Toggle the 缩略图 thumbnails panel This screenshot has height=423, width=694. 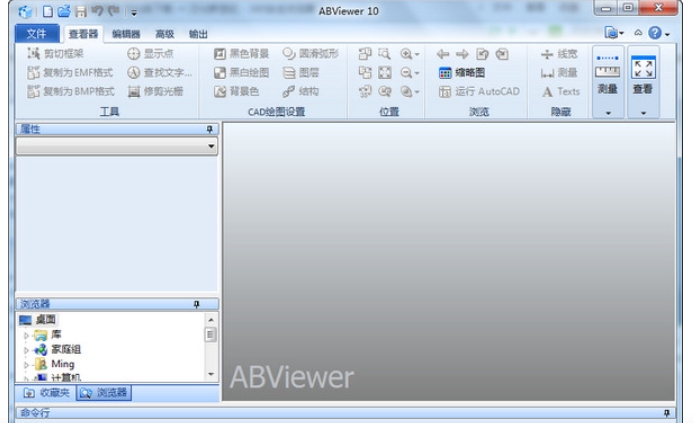(x=462, y=73)
